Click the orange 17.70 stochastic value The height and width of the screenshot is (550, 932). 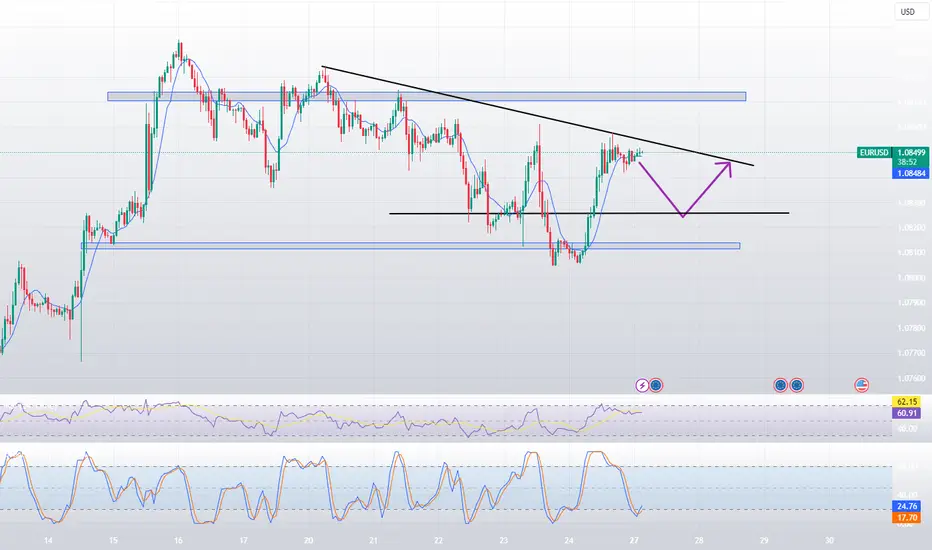point(907,517)
